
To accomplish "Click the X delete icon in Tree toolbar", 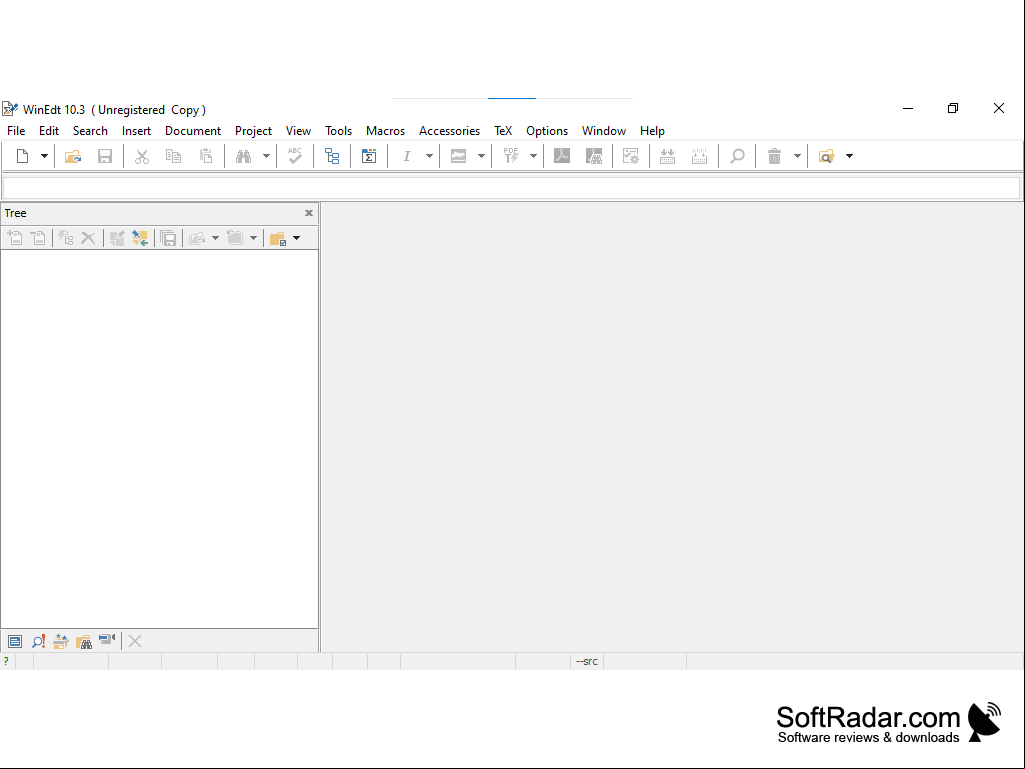I will pyautogui.click(x=88, y=238).
